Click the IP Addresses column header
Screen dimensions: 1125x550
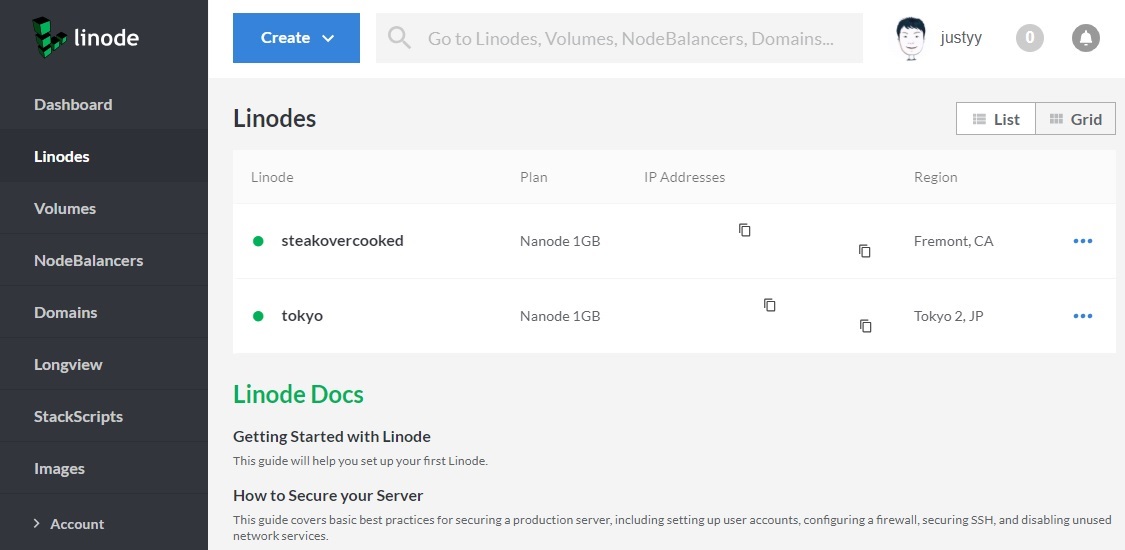pyautogui.click(x=684, y=177)
